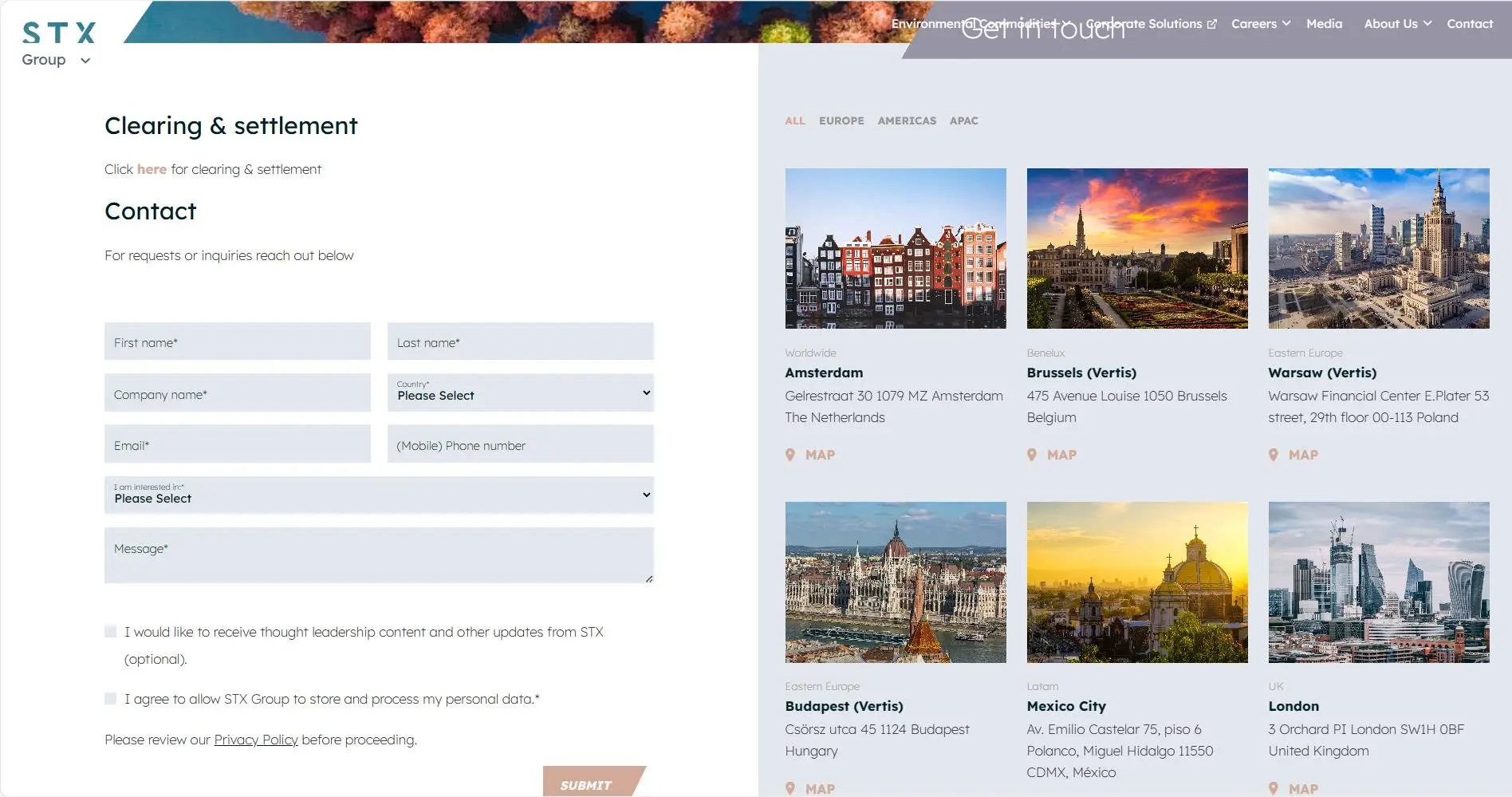Filter offices by APAC
1512x797 pixels.
[963, 120]
